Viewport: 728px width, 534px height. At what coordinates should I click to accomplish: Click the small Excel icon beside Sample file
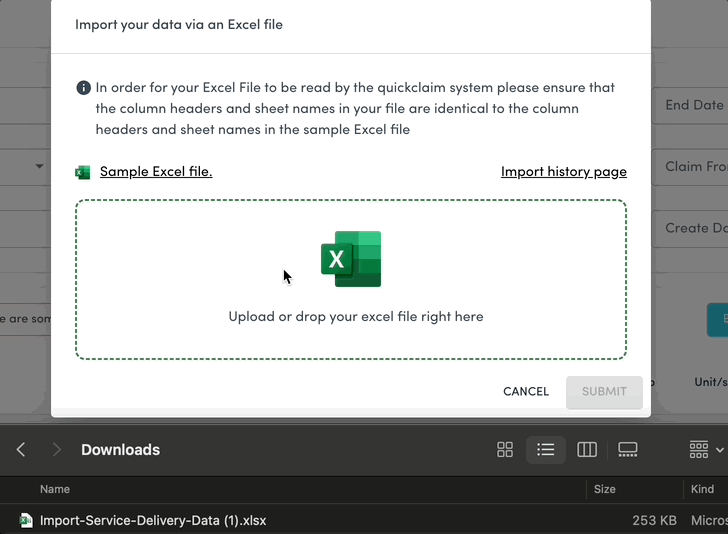pos(83,172)
